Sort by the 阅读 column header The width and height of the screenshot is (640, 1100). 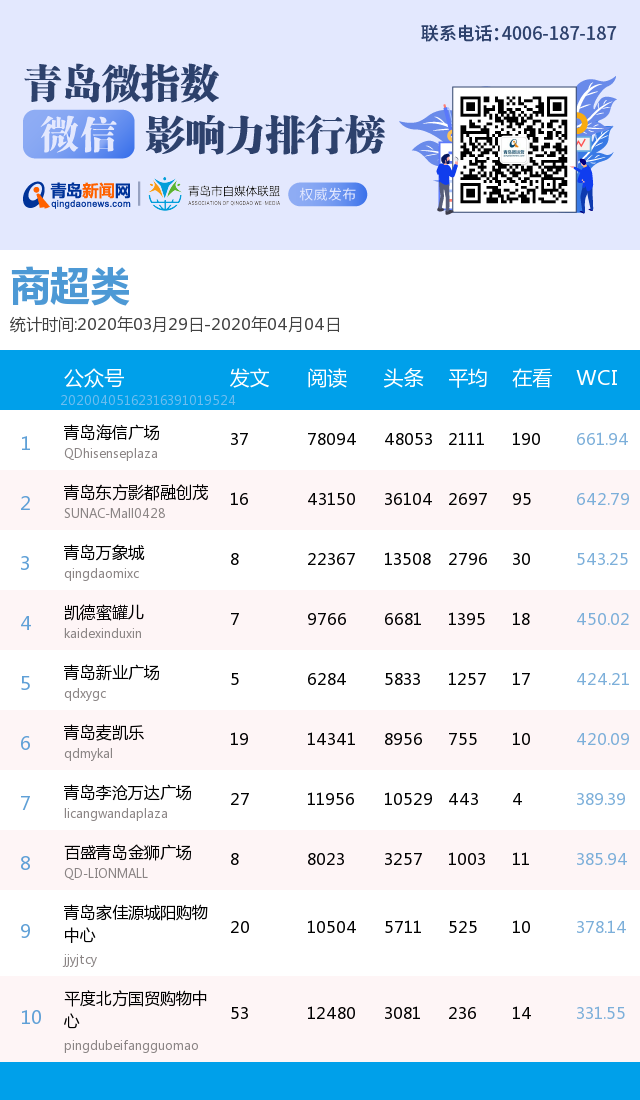click(327, 378)
